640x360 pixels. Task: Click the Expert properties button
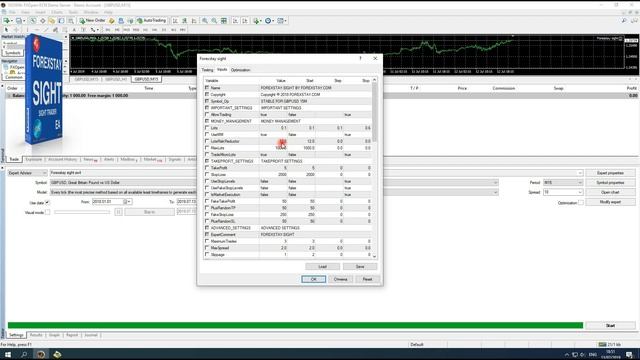[610, 173]
